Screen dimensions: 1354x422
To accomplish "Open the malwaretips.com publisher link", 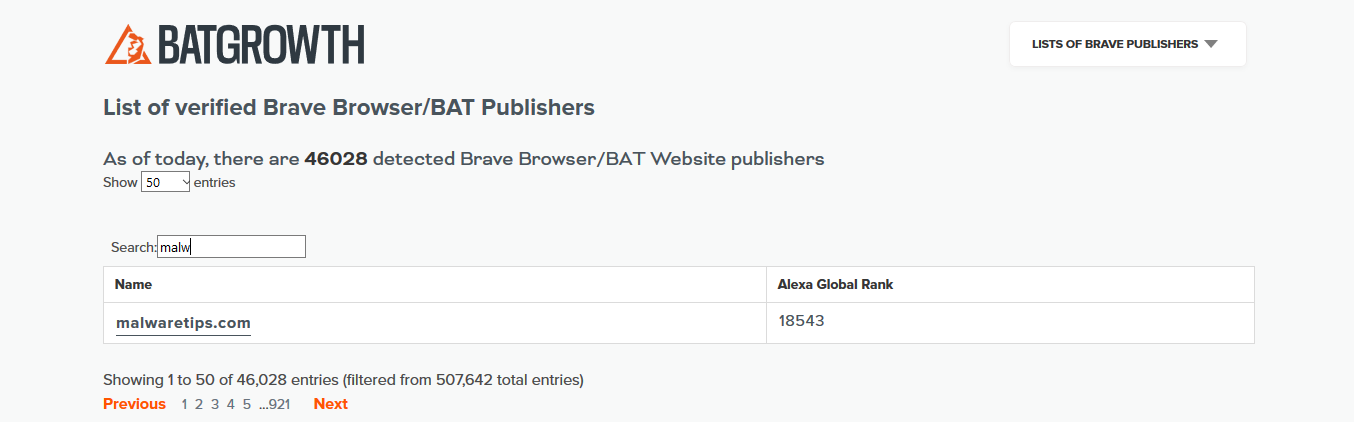I will 183,323.
